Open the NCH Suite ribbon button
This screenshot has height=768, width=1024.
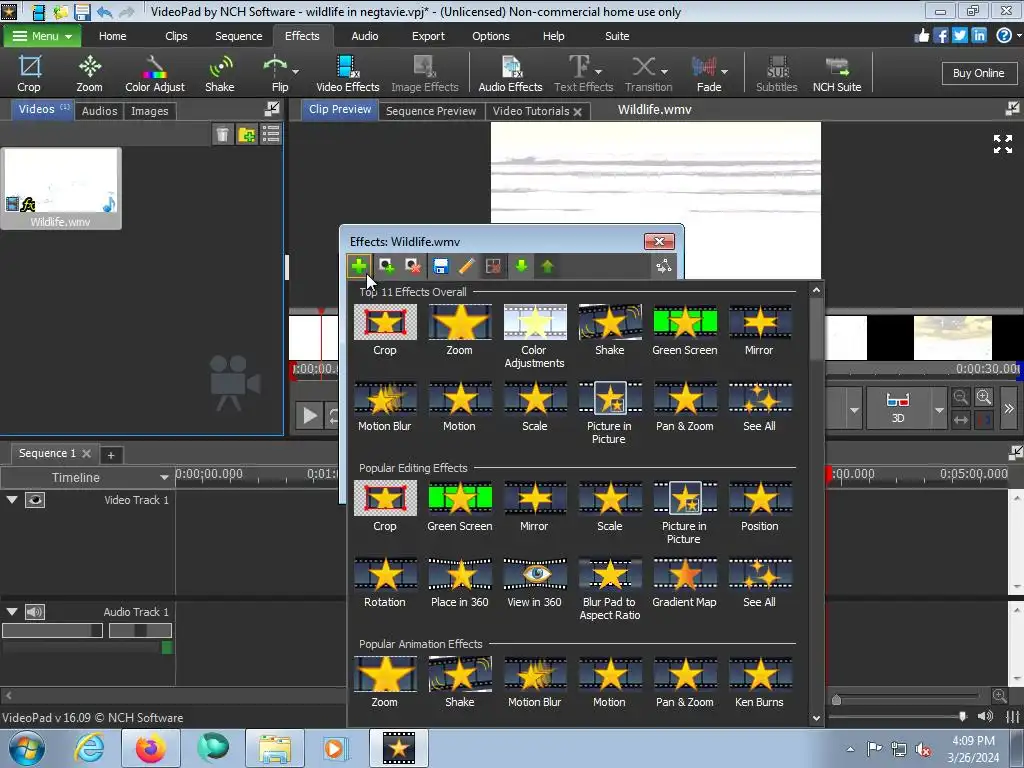point(837,73)
